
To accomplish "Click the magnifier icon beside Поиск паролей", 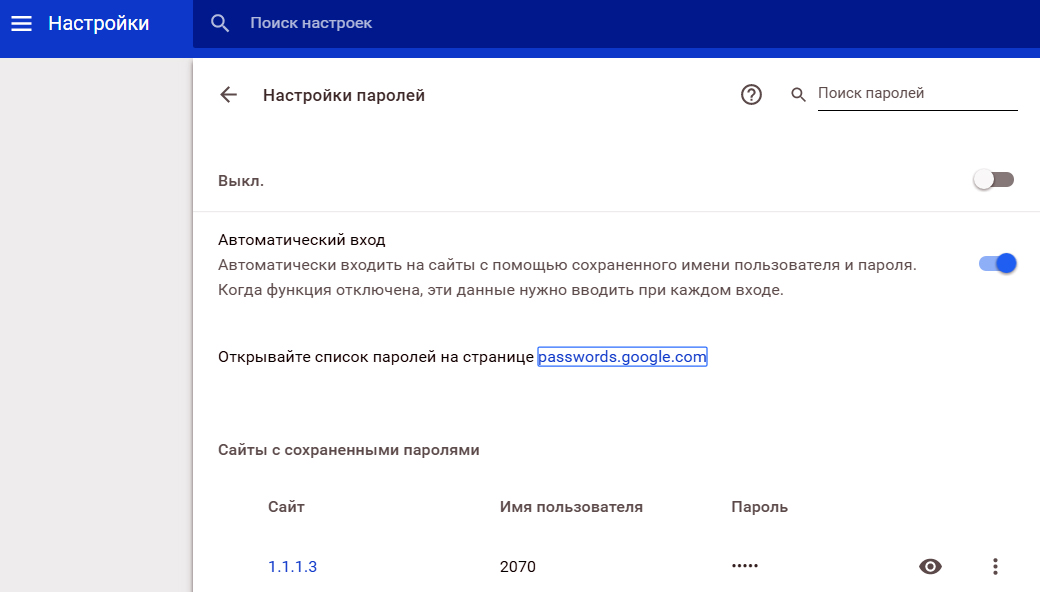I will 798,95.
